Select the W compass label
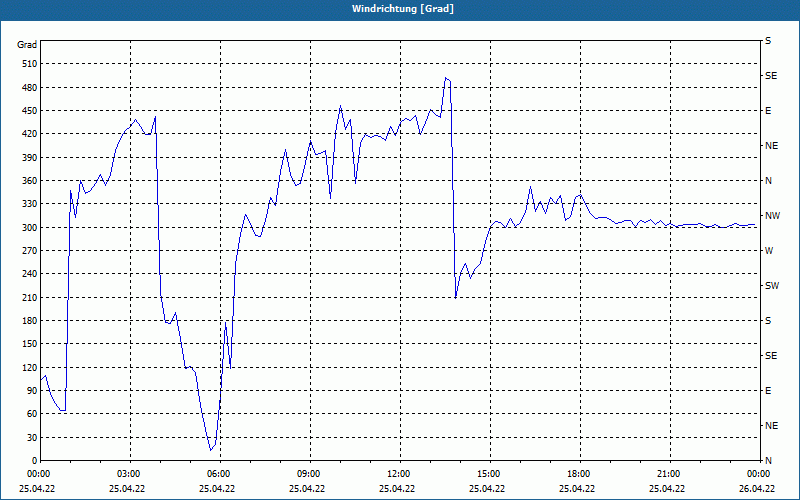The width and height of the screenshot is (800, 500). [769, 251]
